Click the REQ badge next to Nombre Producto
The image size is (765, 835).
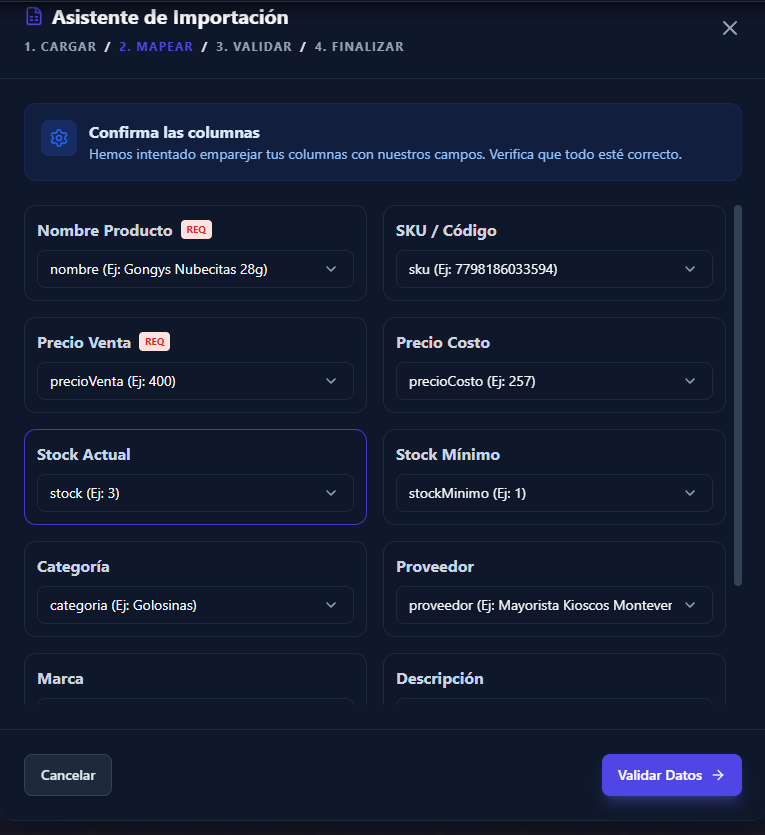[x=196, y=230]
